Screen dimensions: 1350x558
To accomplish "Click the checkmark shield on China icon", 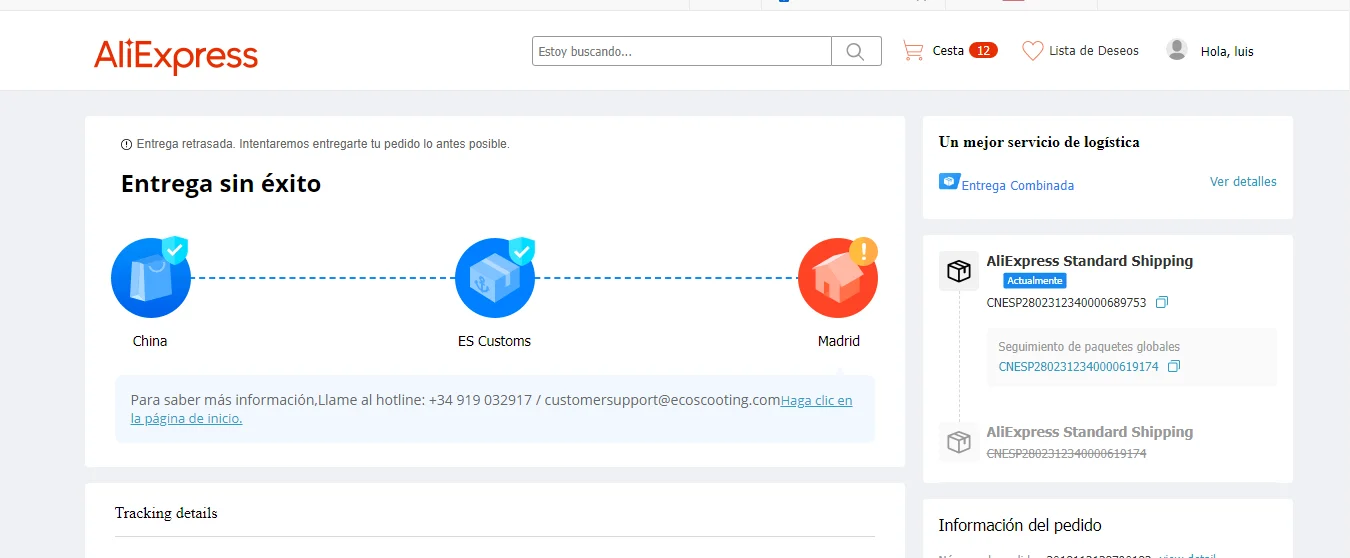I will pyautogui.click(x=176, y=250).
